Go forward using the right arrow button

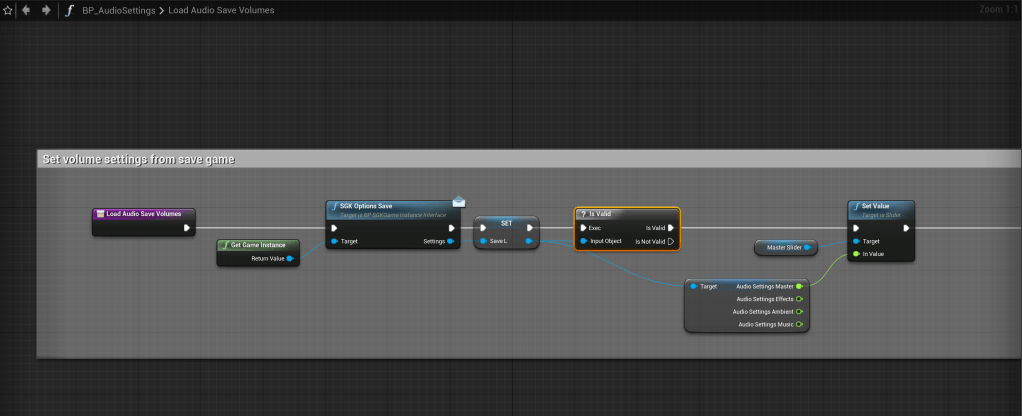pos(46,10)
